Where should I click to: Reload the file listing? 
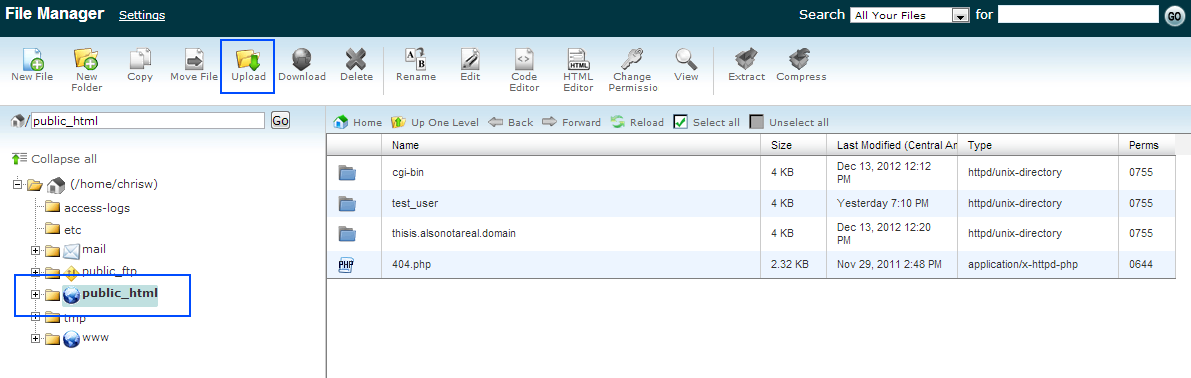pos(637,122)
